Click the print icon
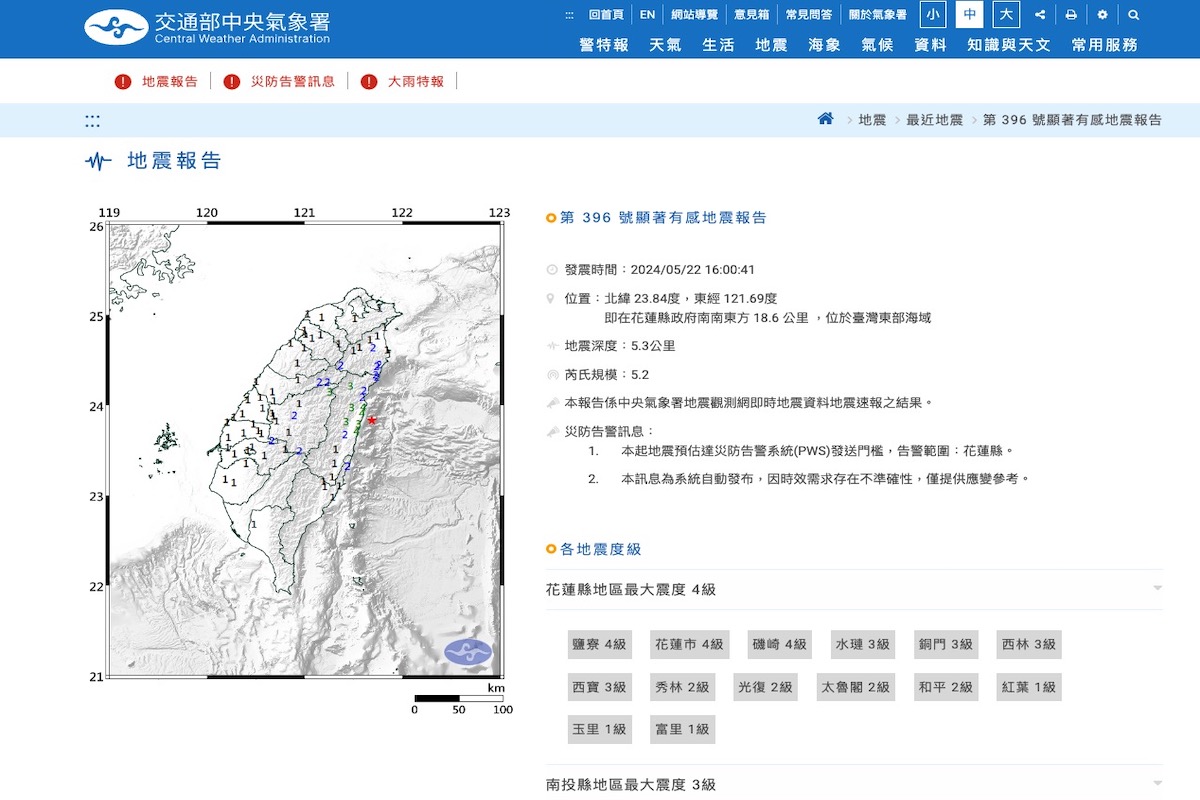 [x=1071, y=15]
